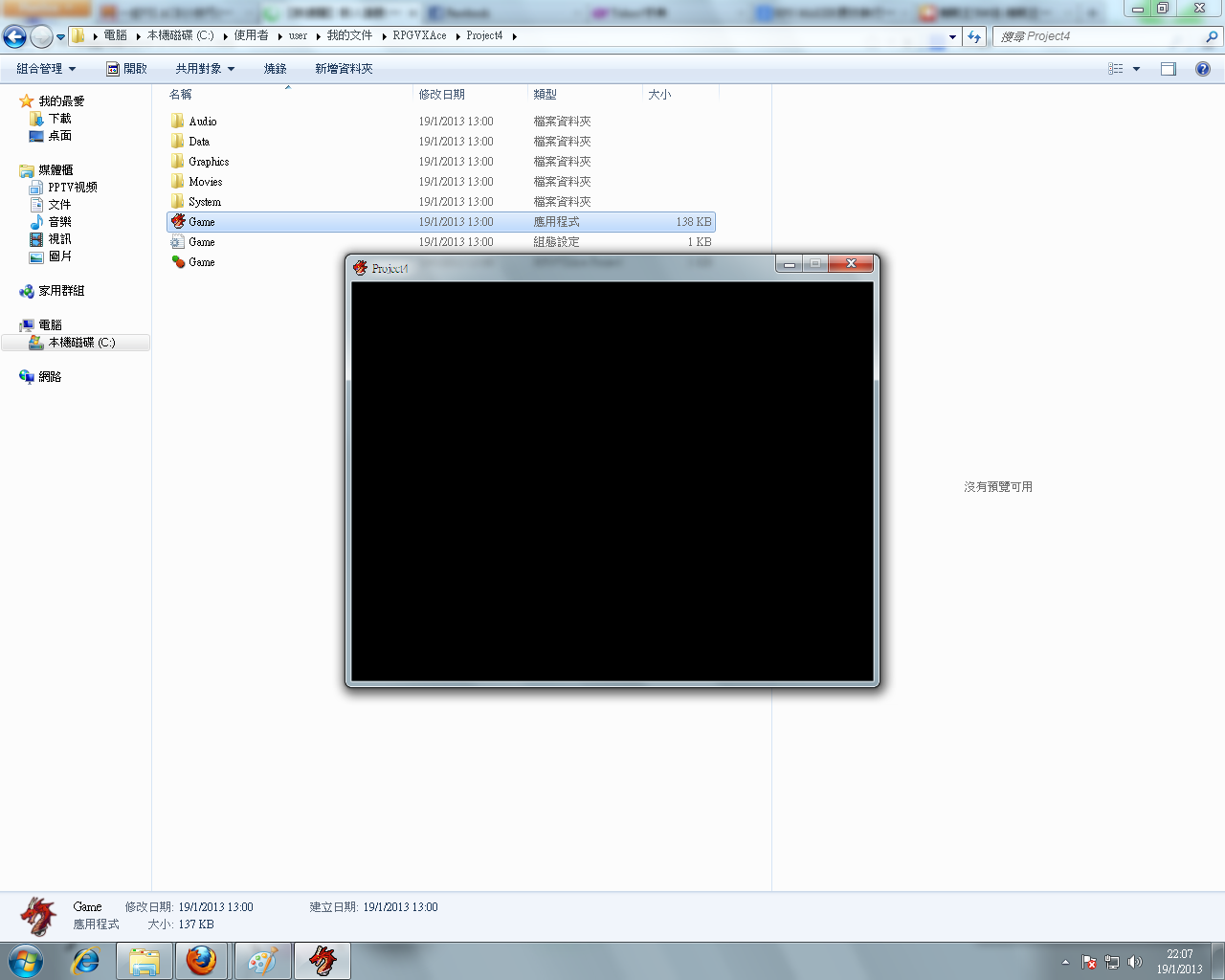Open the volume speaker icon in tray
The height and width of the screenshot is (980, 1225).
pyautogui.click(x=1135, y=962)
